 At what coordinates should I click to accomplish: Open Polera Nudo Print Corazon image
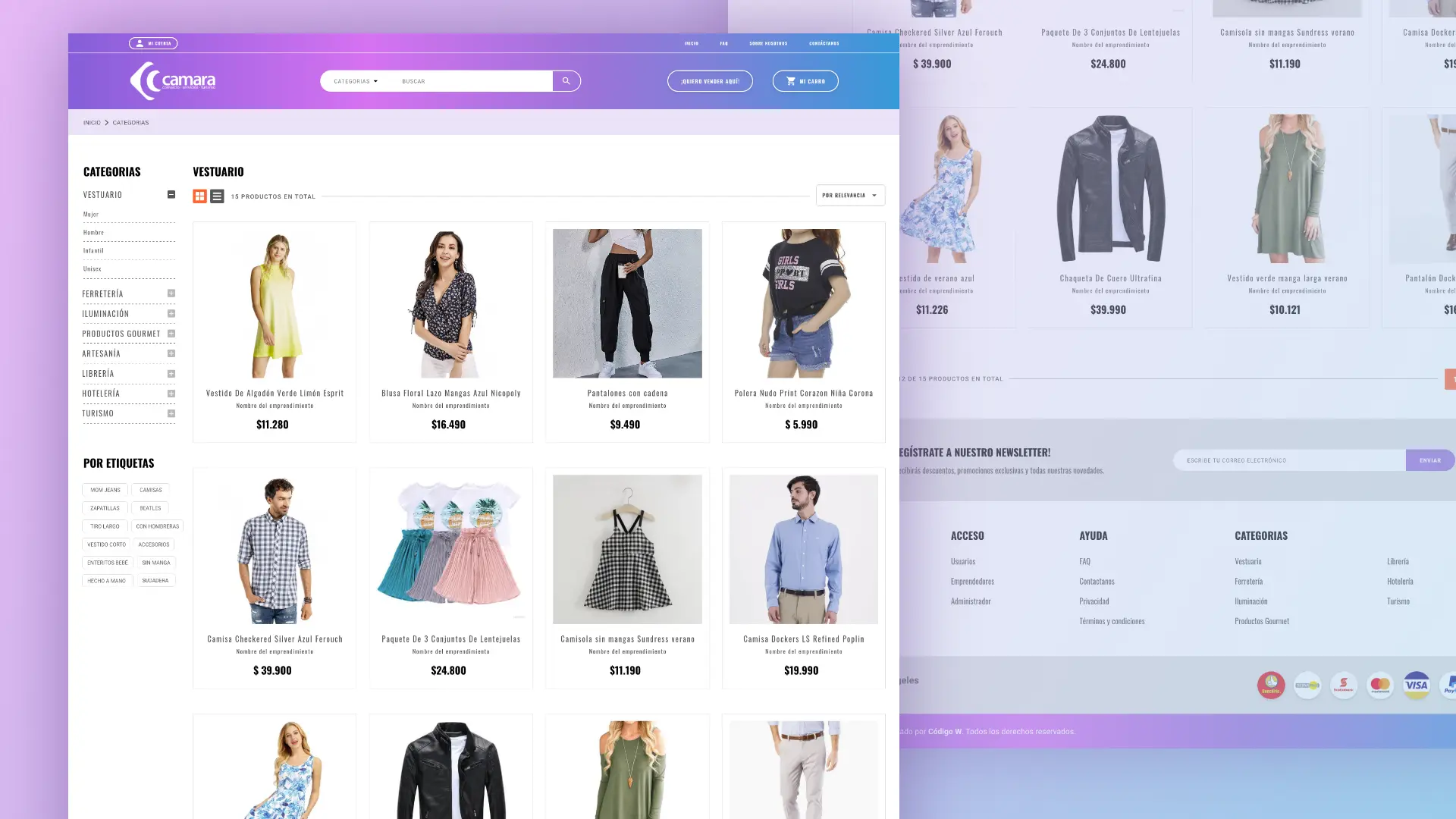(x=804, y=303)
